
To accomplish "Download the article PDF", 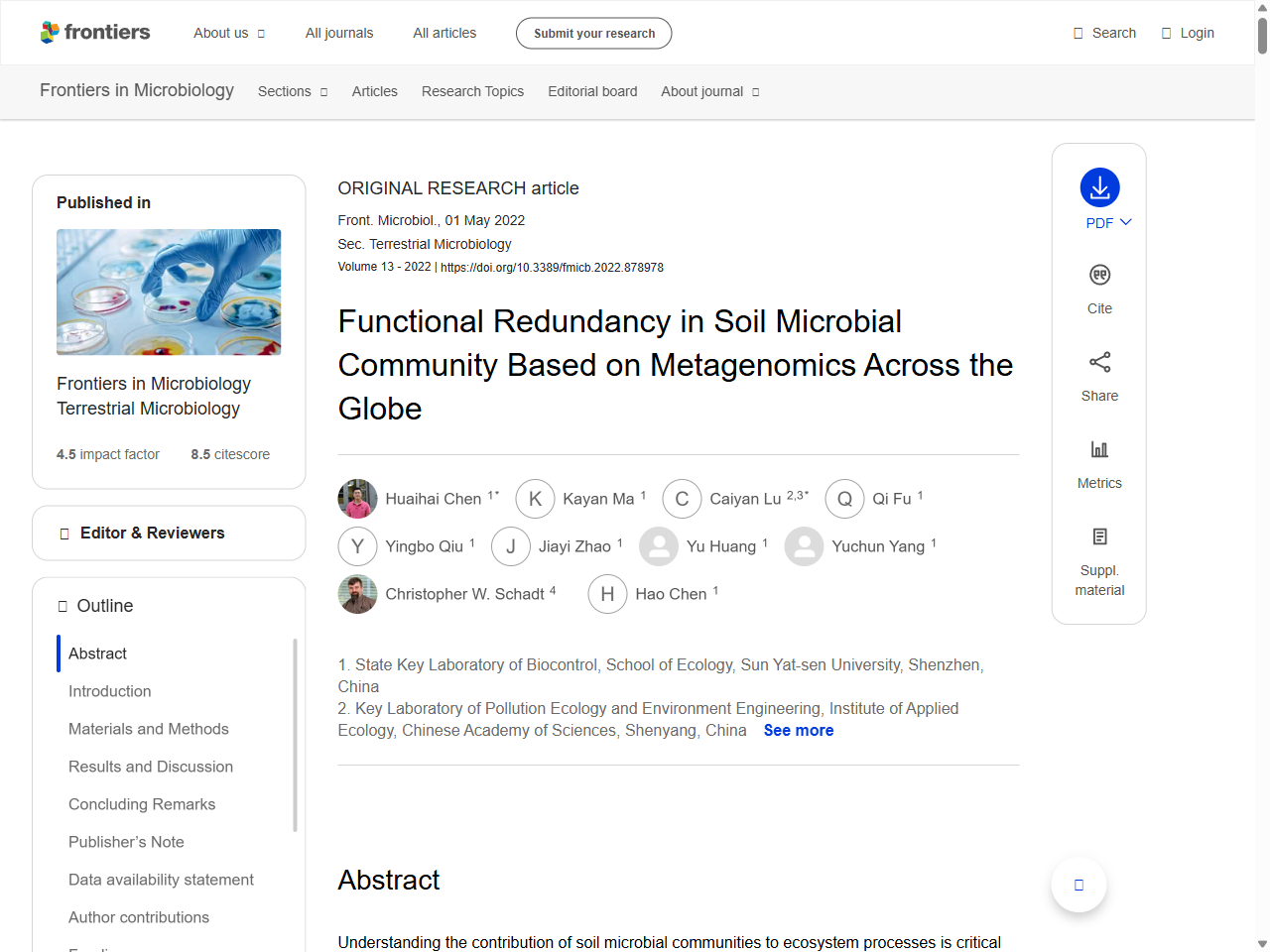I will click(x=1099, y=188).
